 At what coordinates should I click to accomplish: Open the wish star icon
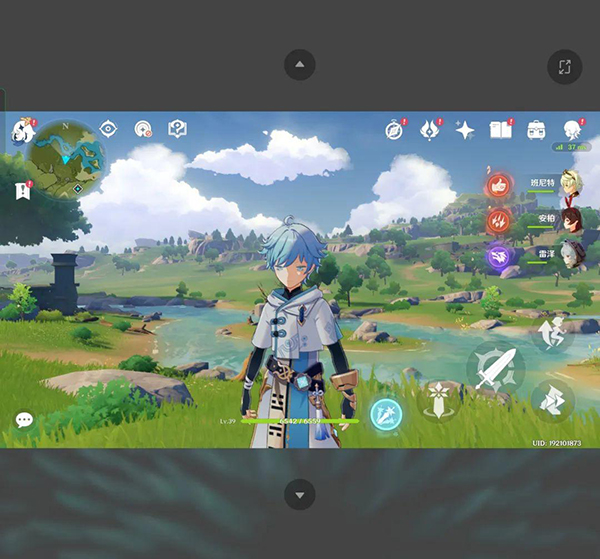[x=465, y=130]
